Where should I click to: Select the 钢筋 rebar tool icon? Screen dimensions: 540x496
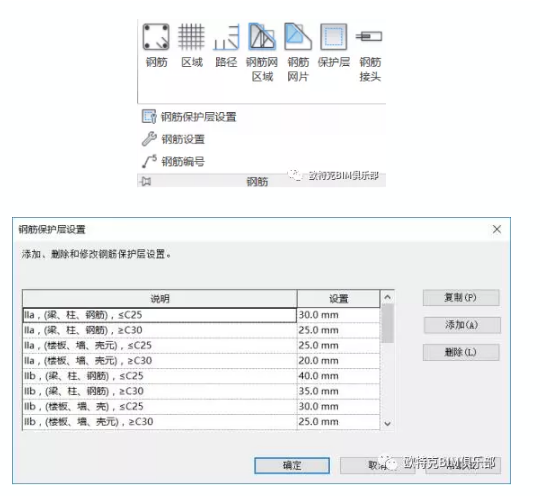[x=156, y=37]
